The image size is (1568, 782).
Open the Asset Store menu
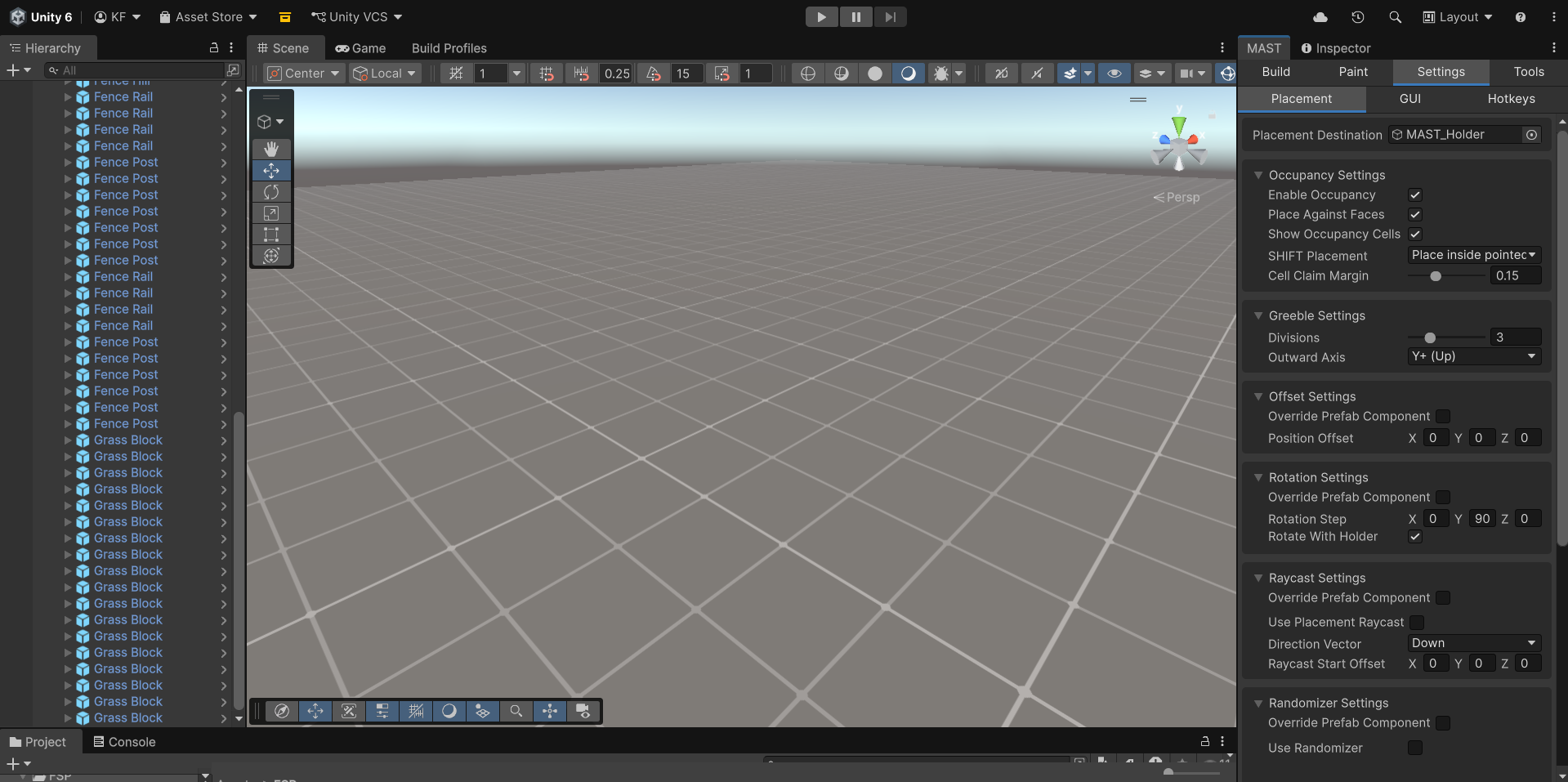208,17
